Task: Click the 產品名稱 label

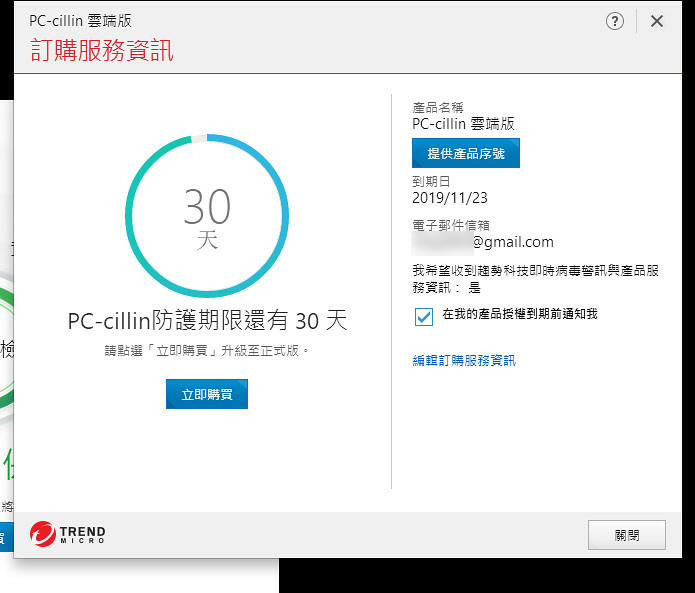Action: pos(438,107)
